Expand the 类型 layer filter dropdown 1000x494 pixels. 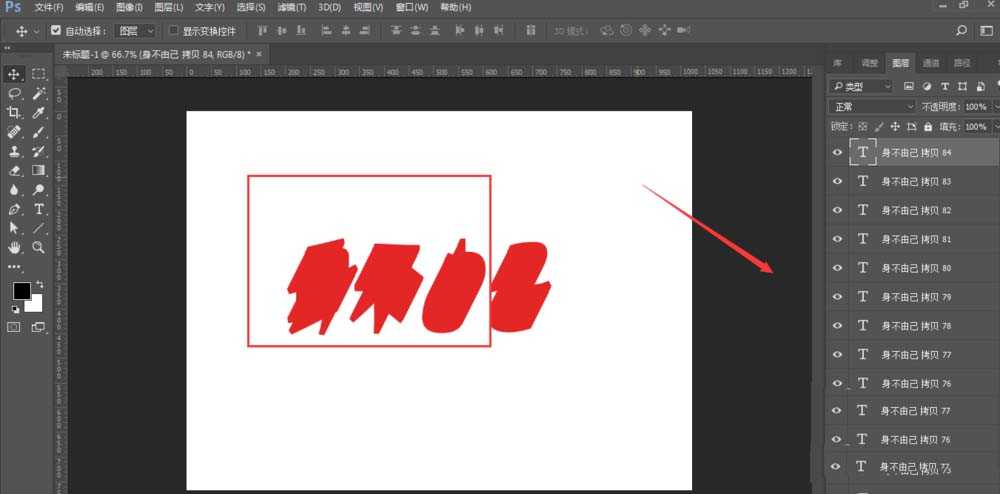point(866,87)
